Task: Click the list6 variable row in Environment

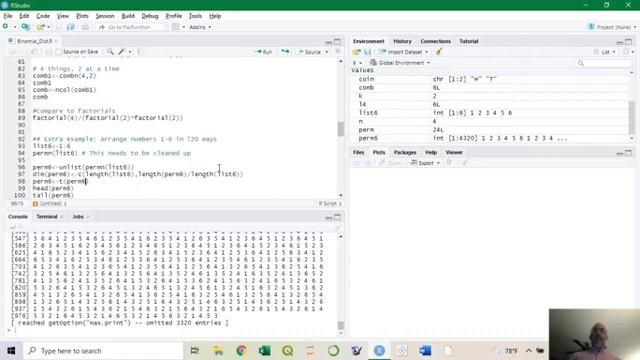Action: [x=490, y=113]
